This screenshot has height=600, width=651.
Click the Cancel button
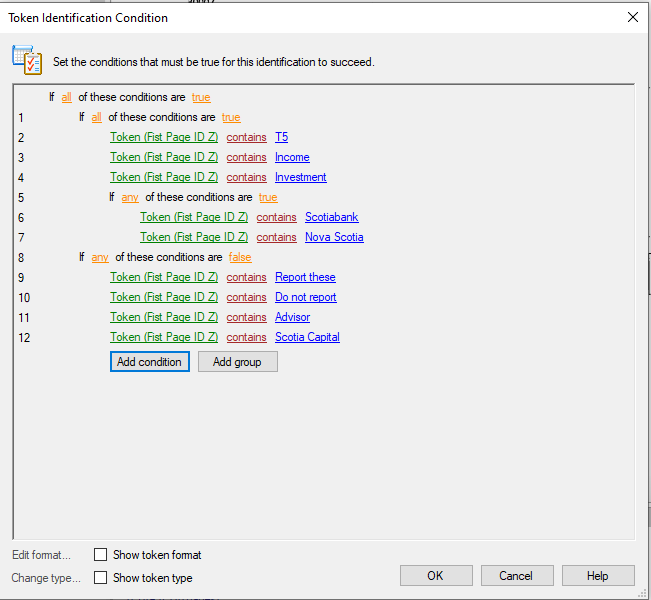[517, 576]
